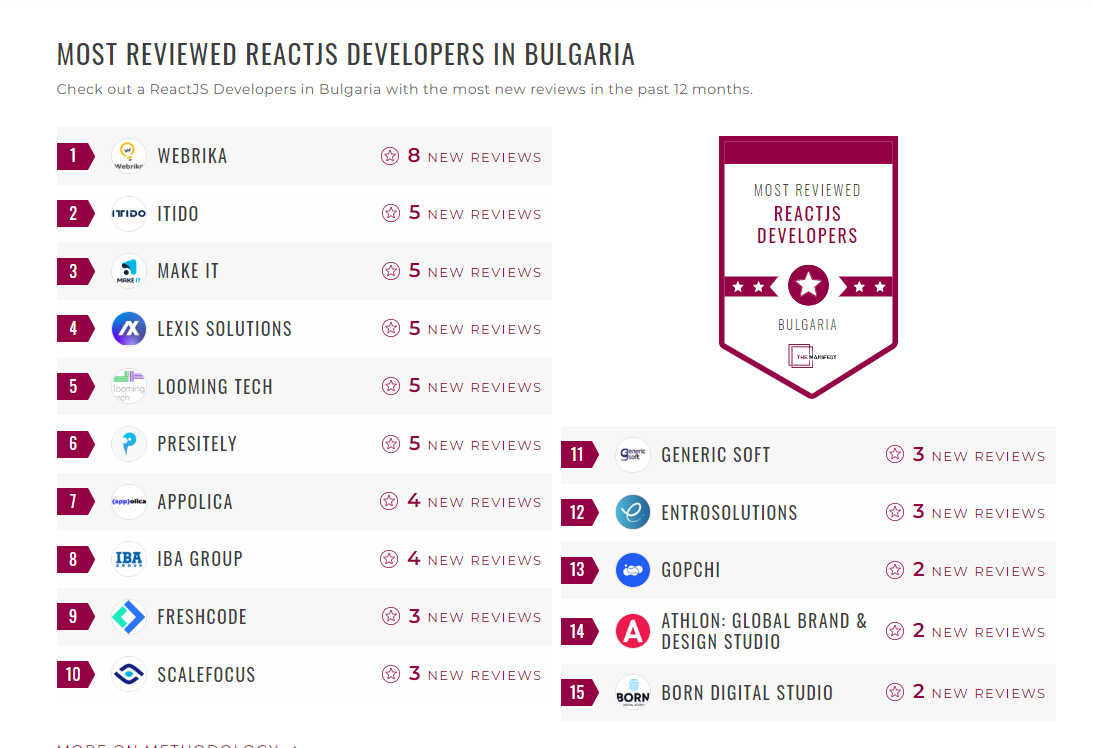
Task: Click the Looming Tech logo
Action: pyautogui.click(x=128, y=386)
